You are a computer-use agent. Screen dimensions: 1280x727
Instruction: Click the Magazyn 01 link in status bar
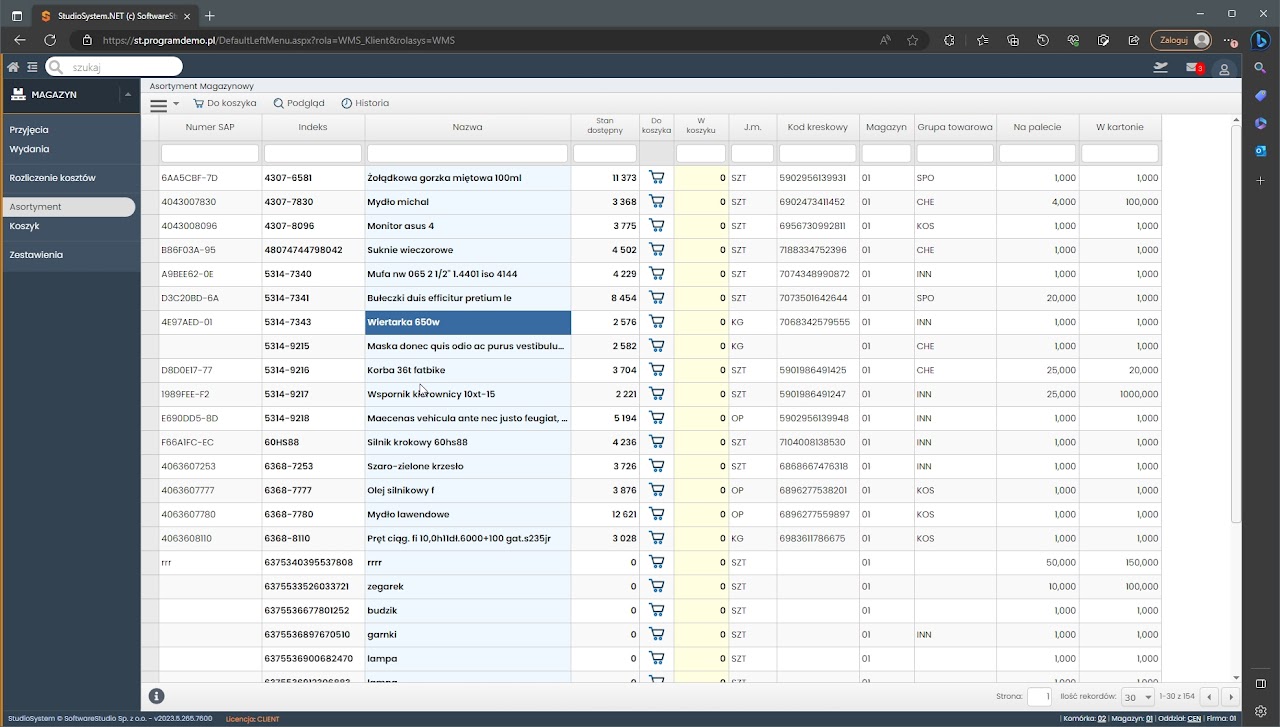tap(1149, 719)
